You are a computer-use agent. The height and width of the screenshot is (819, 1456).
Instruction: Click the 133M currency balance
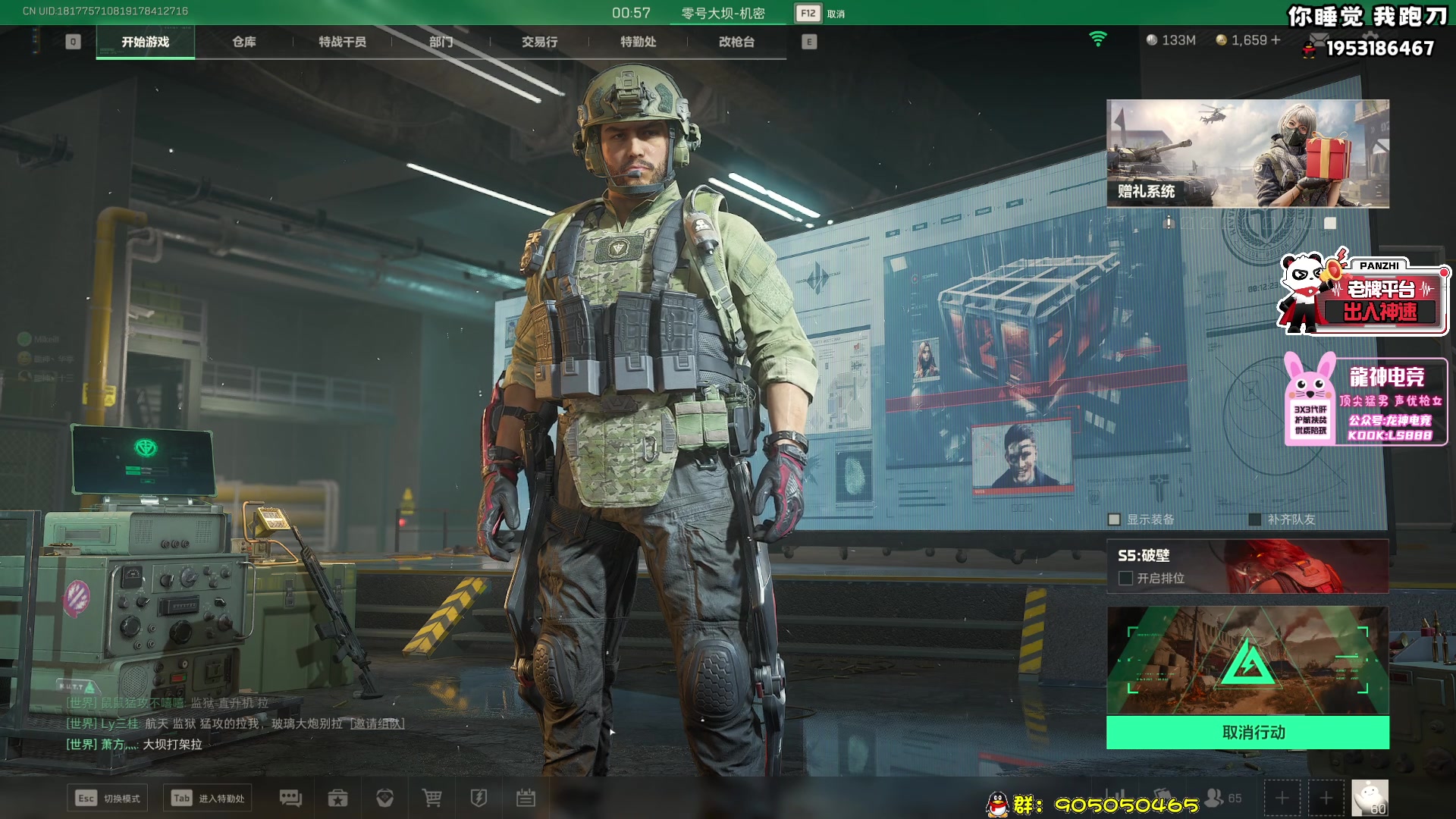coord(1171,40)
